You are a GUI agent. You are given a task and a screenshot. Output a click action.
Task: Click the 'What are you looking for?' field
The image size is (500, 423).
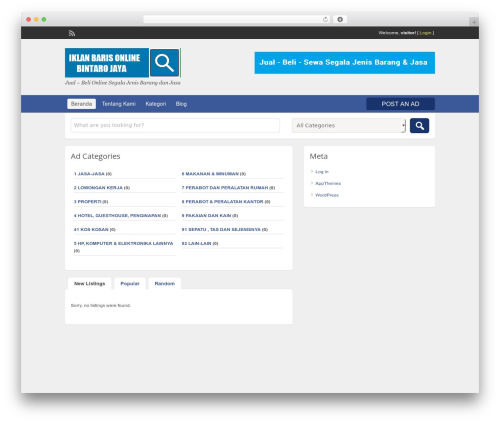pos(175,125)
